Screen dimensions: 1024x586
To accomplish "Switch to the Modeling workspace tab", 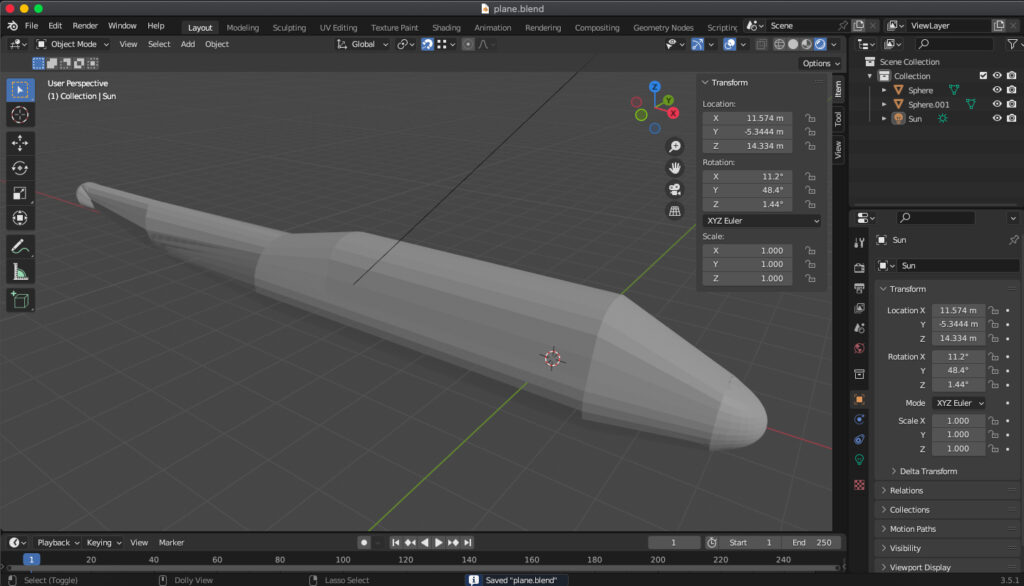I will pos(242,27).
